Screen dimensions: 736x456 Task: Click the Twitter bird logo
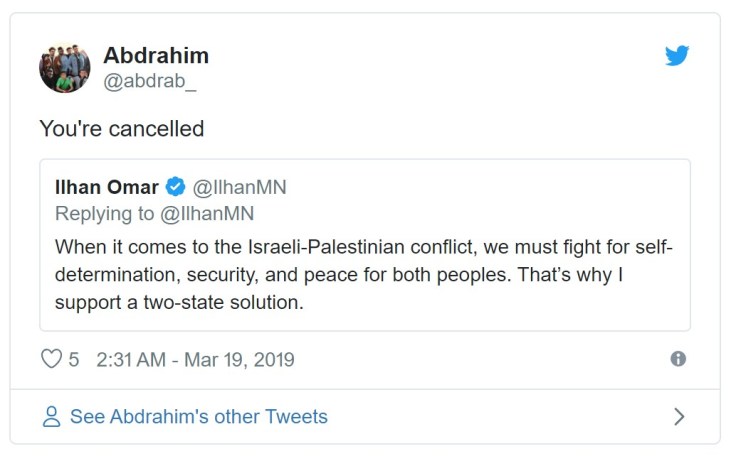(x=677, y=56)
